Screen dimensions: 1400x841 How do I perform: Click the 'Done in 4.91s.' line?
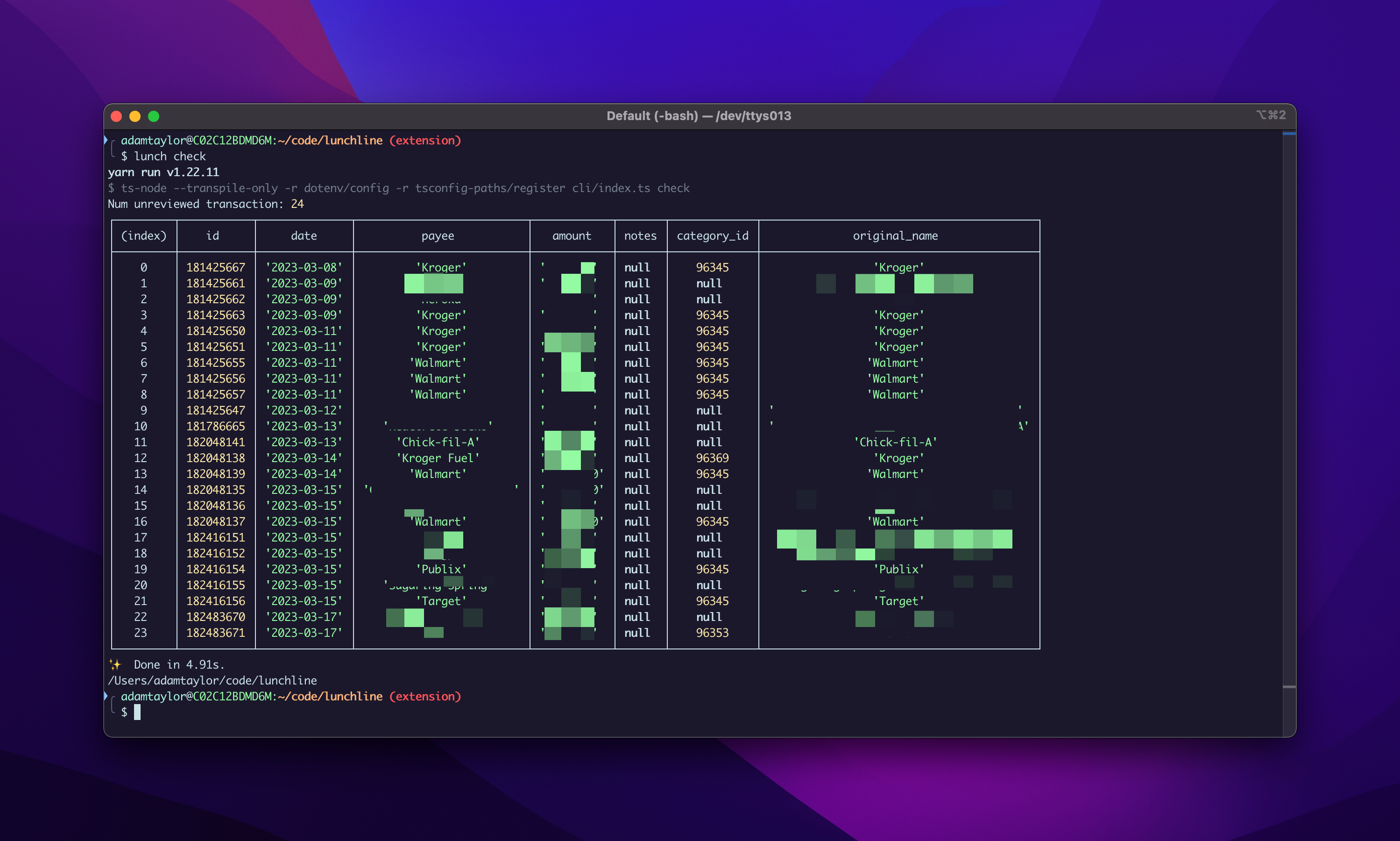(x=179, y=665)
